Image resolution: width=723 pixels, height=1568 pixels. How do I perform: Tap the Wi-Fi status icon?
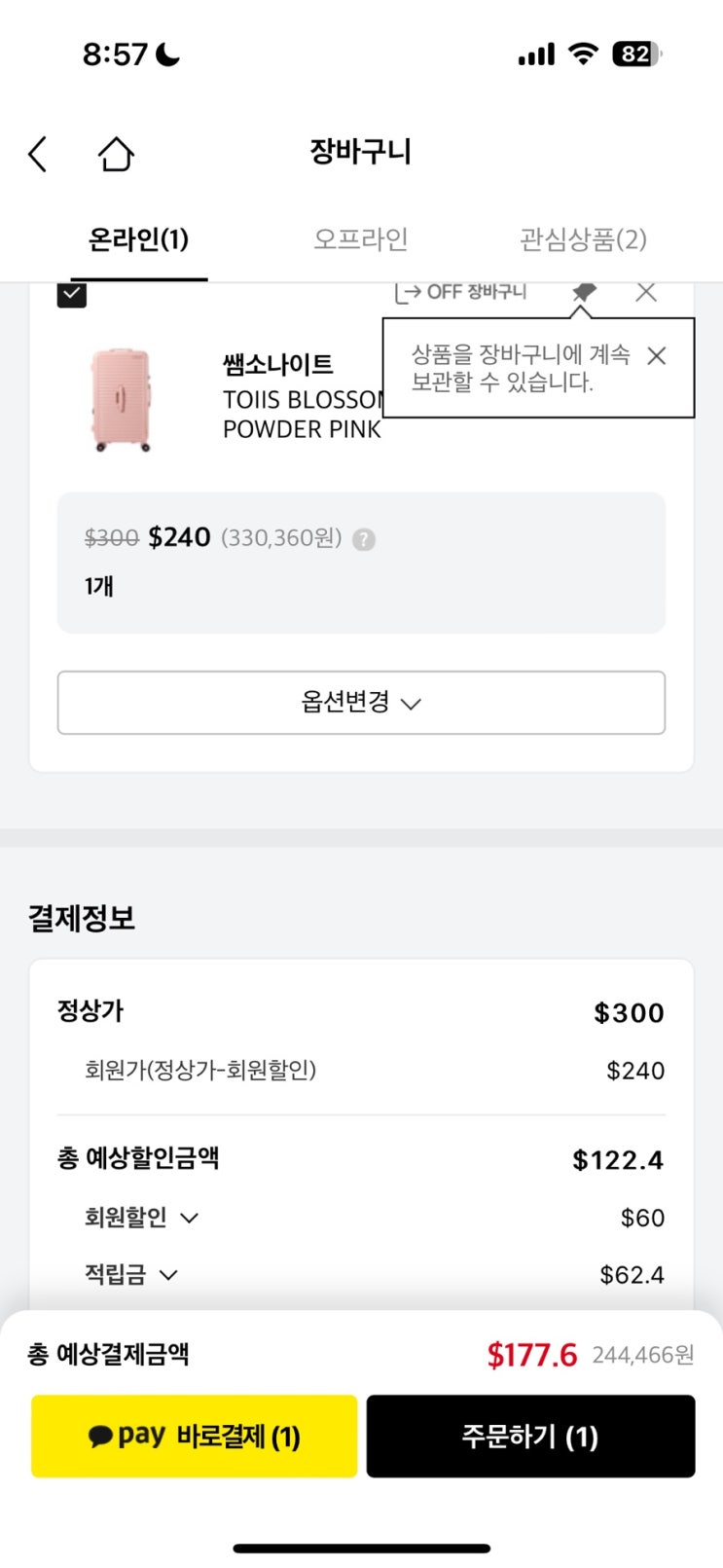pyautogui.click(x=583, y=55)
